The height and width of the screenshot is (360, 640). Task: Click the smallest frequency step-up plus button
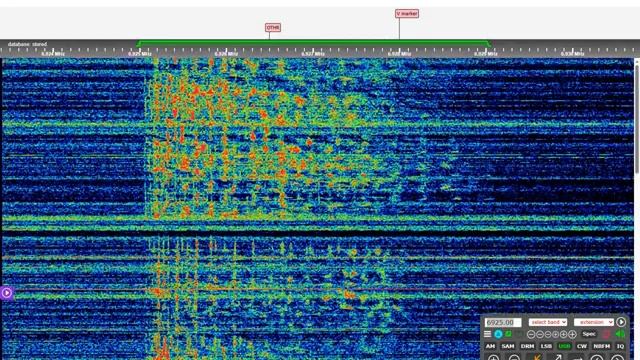[556, 334]
